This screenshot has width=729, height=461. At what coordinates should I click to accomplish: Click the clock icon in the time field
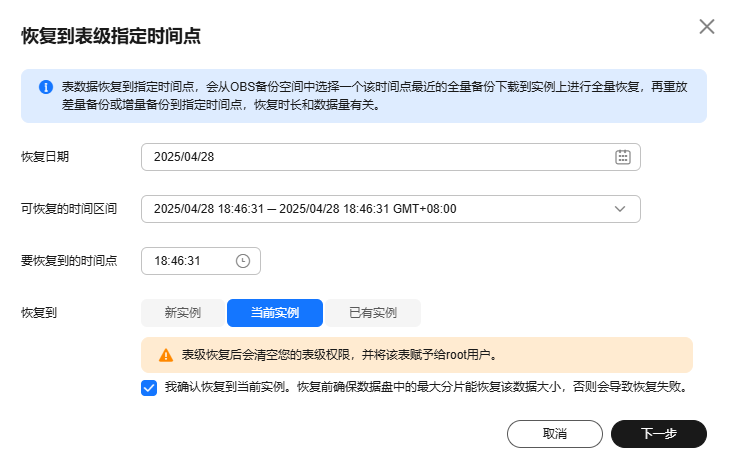point(243,261)
